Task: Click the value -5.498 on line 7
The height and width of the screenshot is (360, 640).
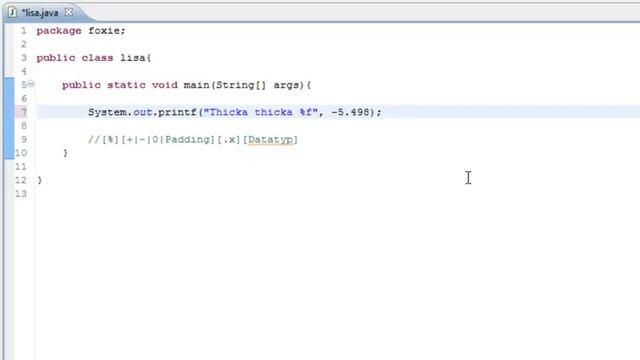Action: click(x=350, y=112)
